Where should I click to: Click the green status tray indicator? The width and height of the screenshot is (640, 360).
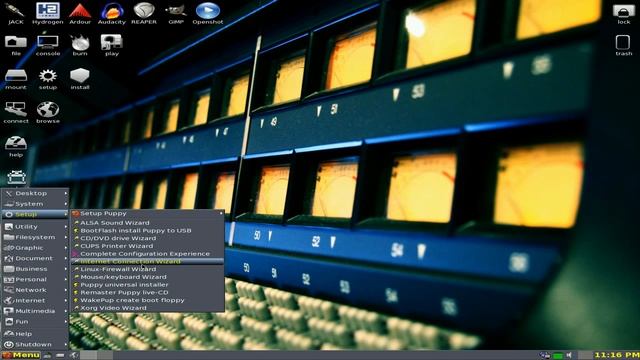(558, 356)
